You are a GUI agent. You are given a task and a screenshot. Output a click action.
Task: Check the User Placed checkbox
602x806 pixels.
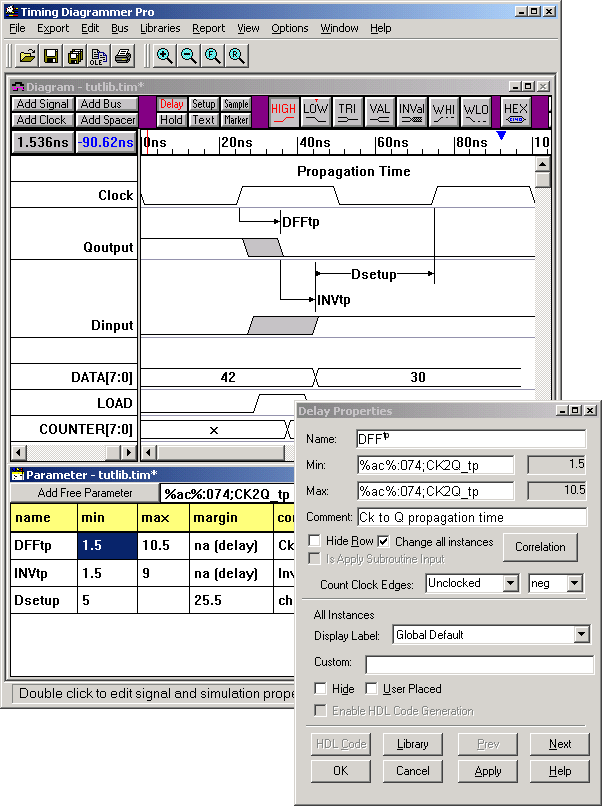(x=371, y=688)
